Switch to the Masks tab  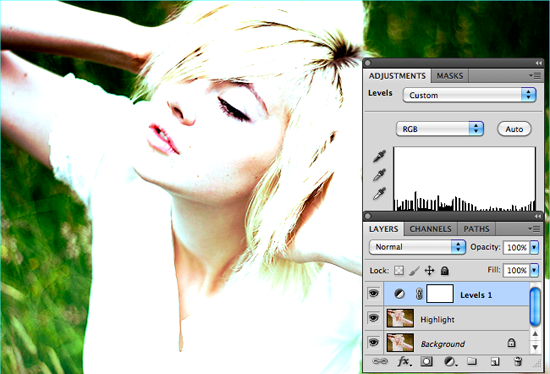[450, 76]
